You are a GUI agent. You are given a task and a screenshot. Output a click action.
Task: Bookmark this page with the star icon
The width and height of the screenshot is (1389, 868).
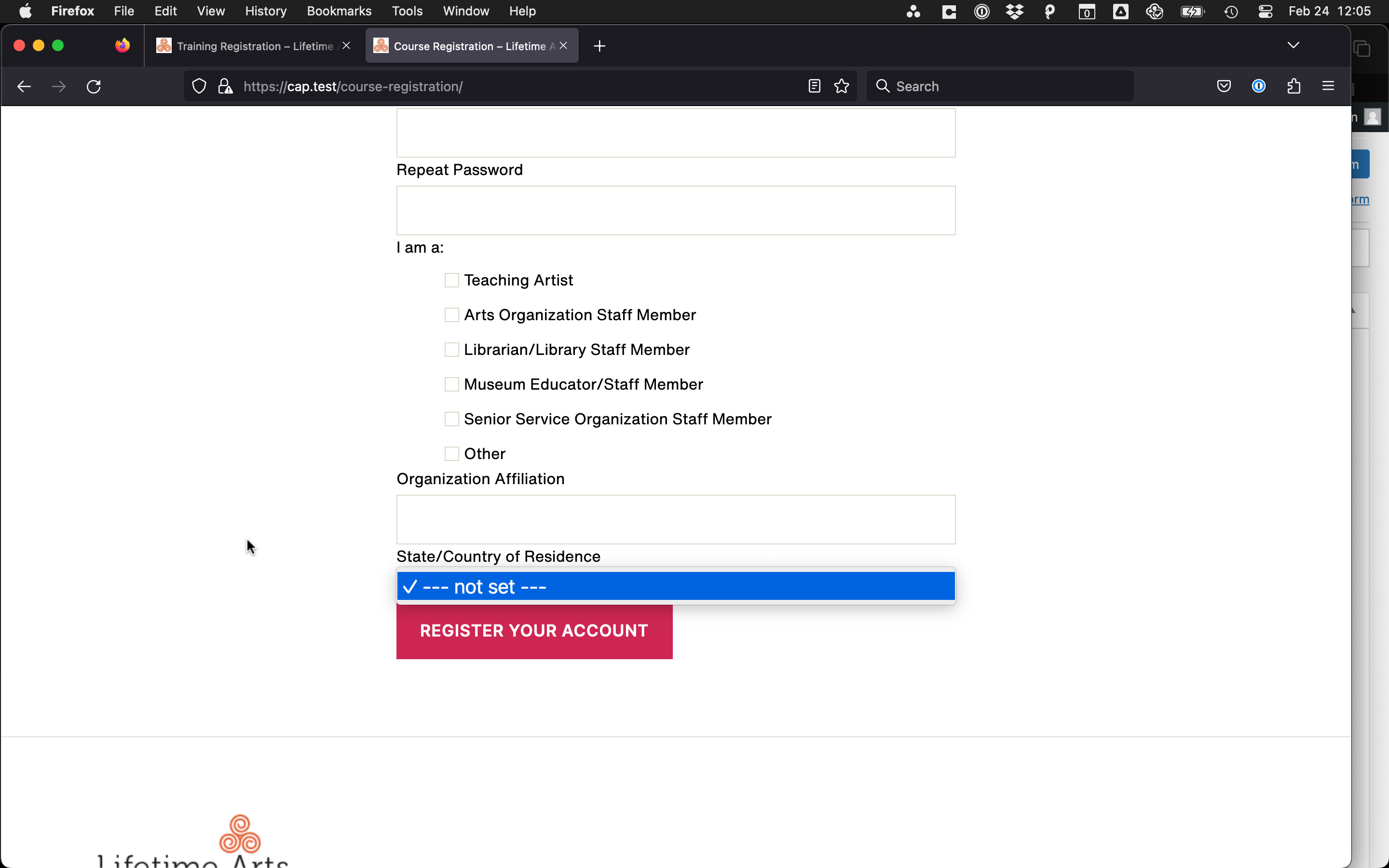click(842, 86)
